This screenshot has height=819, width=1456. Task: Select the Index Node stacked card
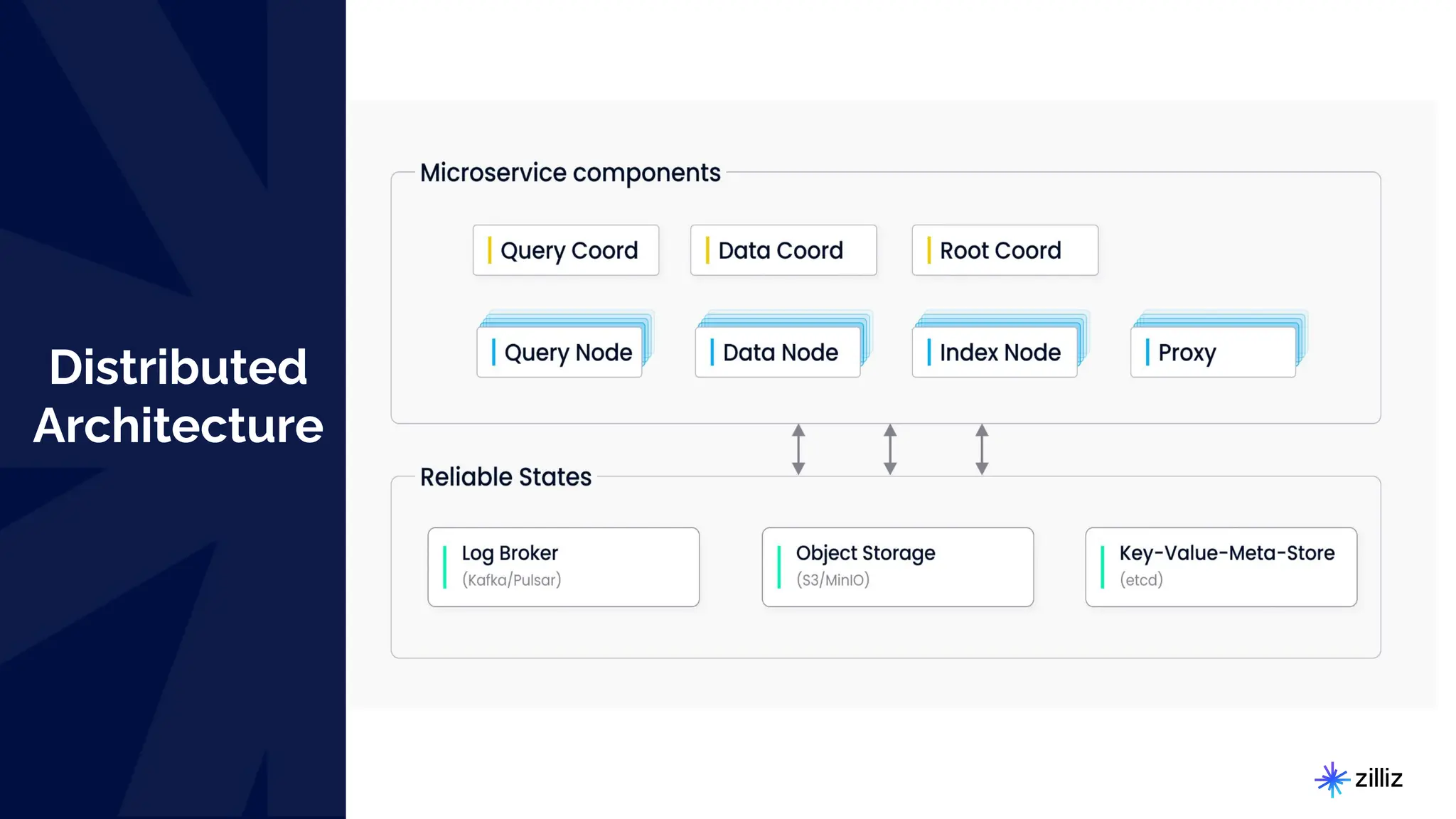click(x=995, y=352)
